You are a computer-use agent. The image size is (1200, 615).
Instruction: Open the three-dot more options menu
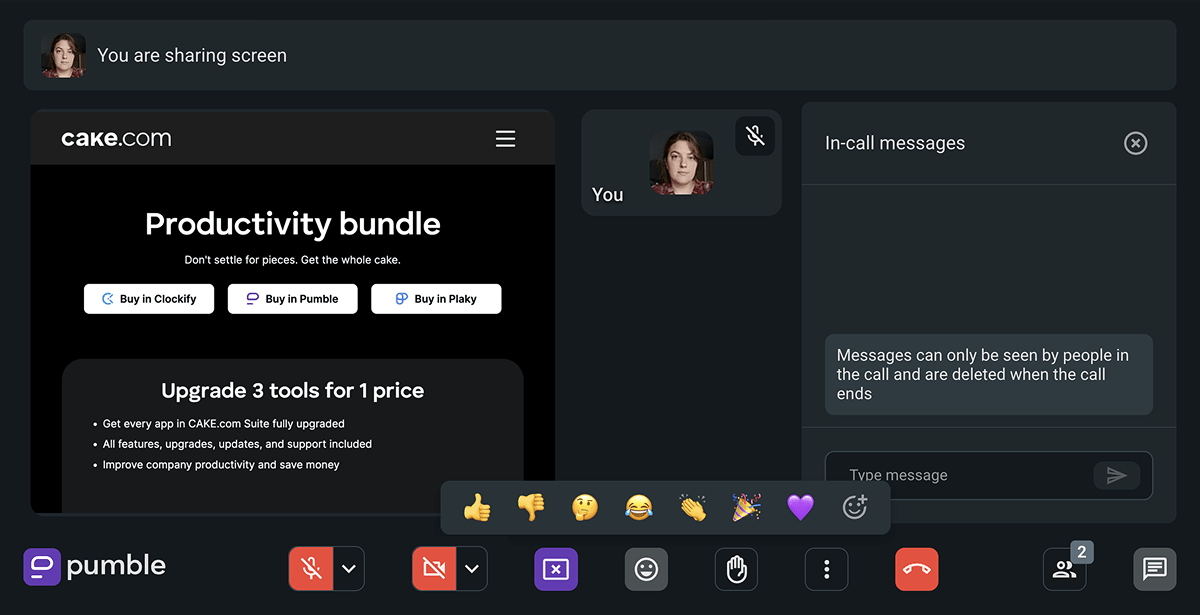point(827,569)
